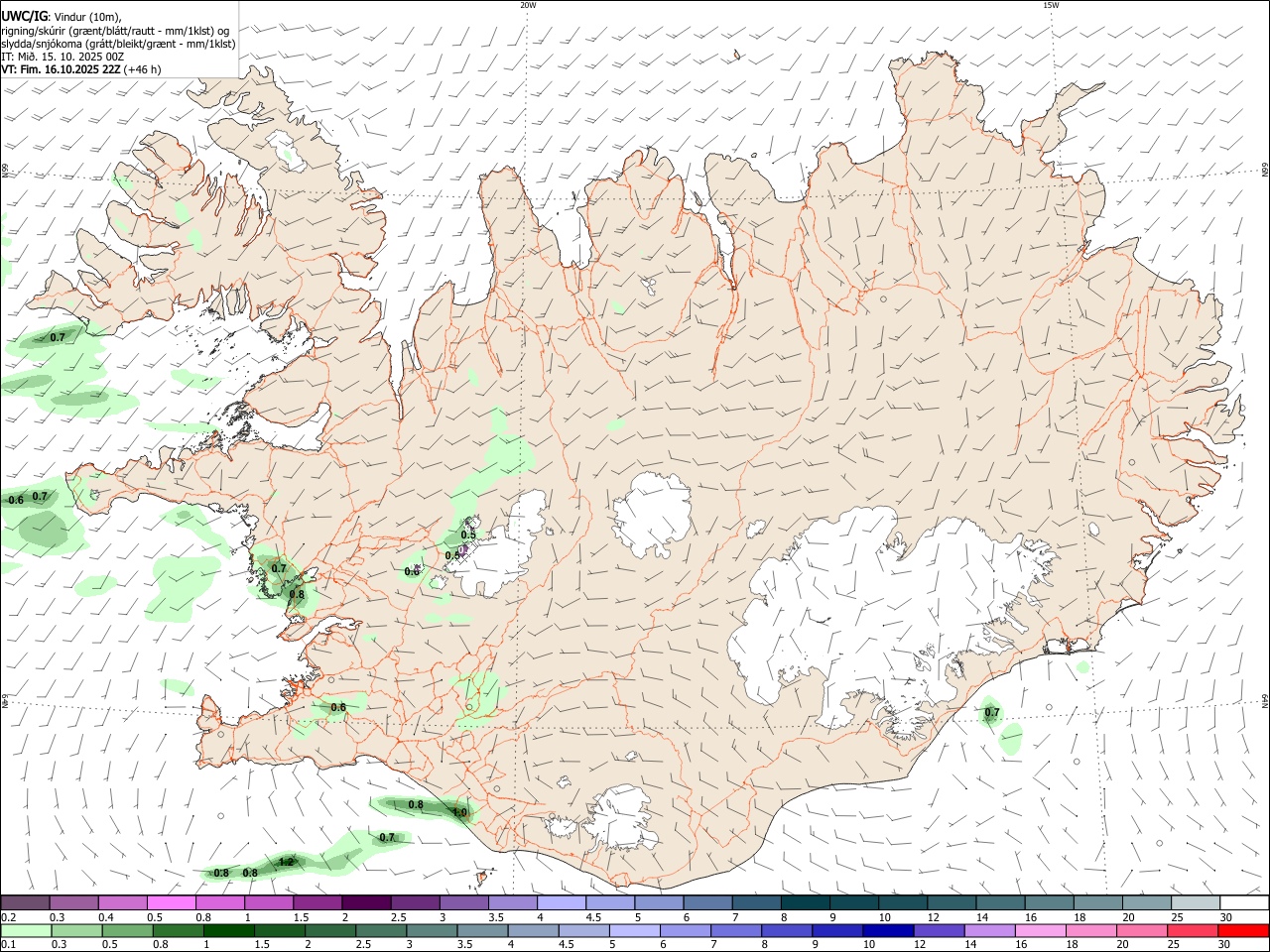The image size is (1270, 952).
Task: Click the 0.1 label in rain legend
Action: click(x=8, y=945)
